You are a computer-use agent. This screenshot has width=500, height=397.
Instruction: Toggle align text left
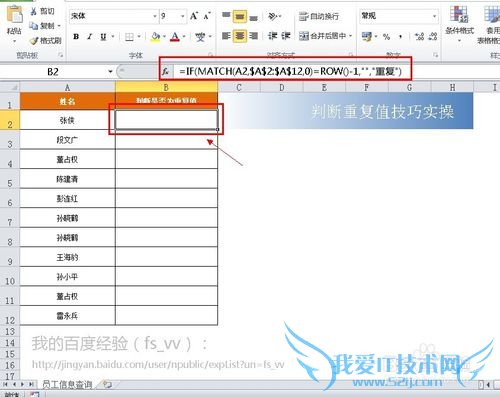click(226, 36)
